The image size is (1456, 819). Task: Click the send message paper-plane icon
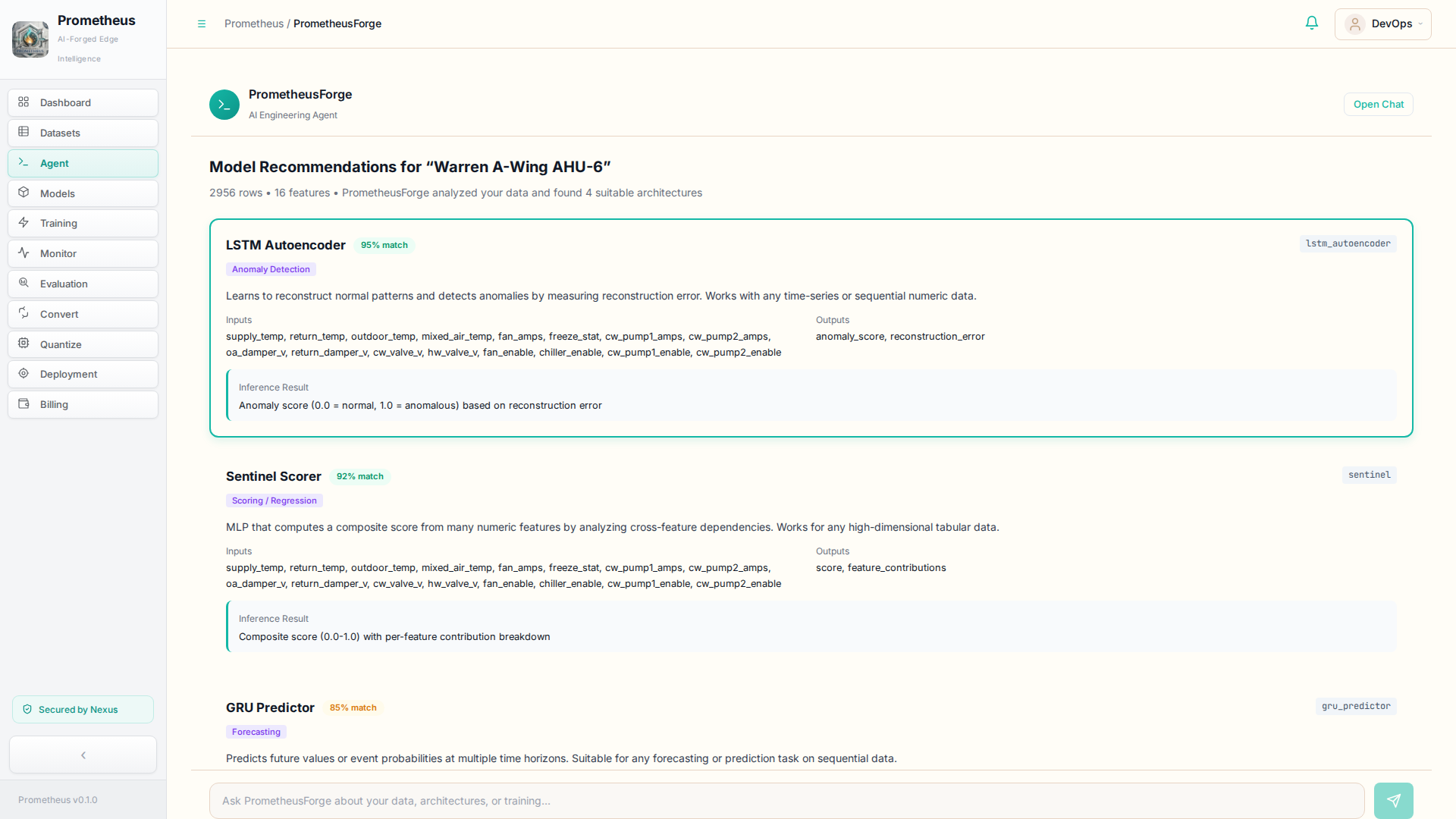1393,800
